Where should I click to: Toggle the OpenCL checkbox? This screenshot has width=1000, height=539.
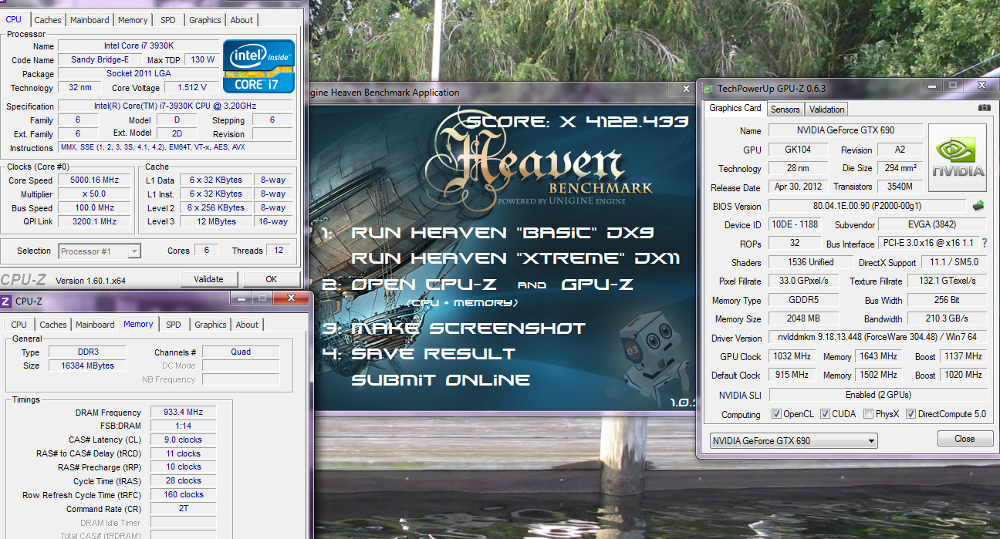click(x=776, y=414)
